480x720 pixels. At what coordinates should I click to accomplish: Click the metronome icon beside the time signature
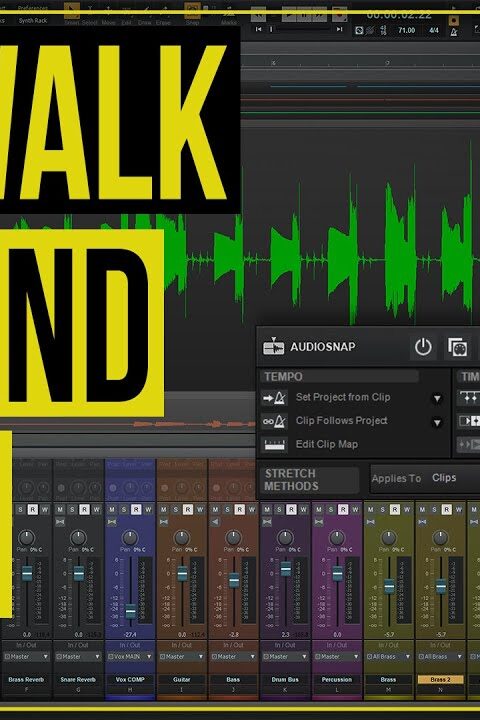[x=454, y=31]
